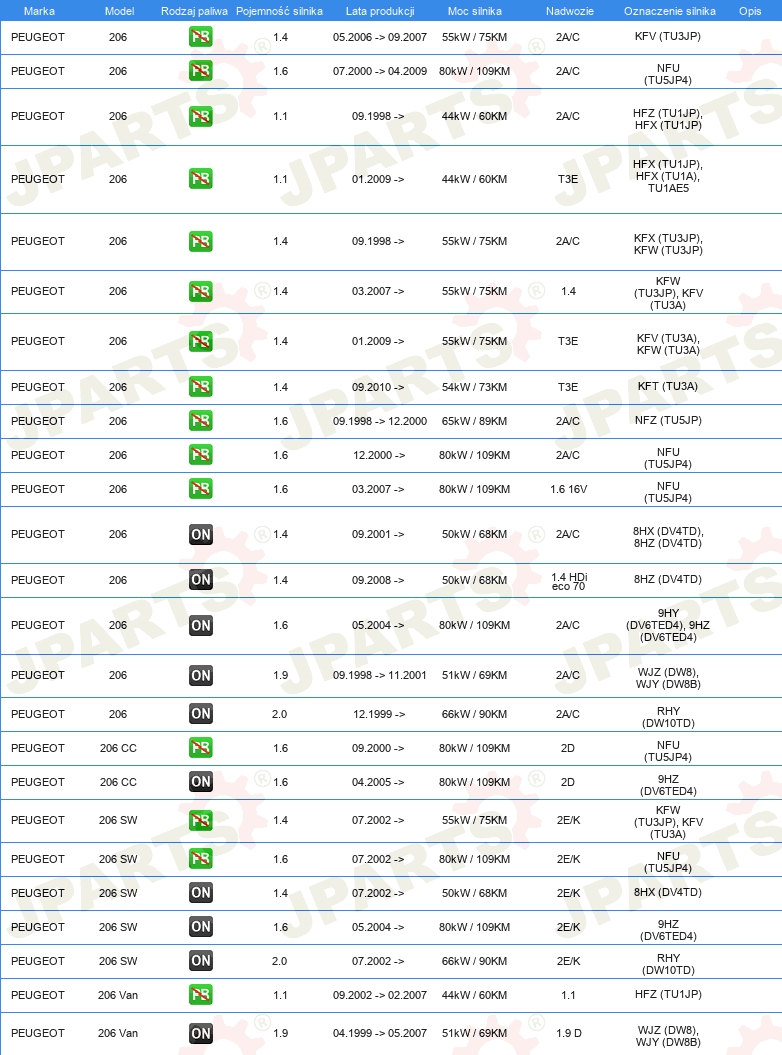Screen dimensions: 782x1055
Task: Select the PB icon in the 1.1 01.2009 row
Action: [201, 179]
